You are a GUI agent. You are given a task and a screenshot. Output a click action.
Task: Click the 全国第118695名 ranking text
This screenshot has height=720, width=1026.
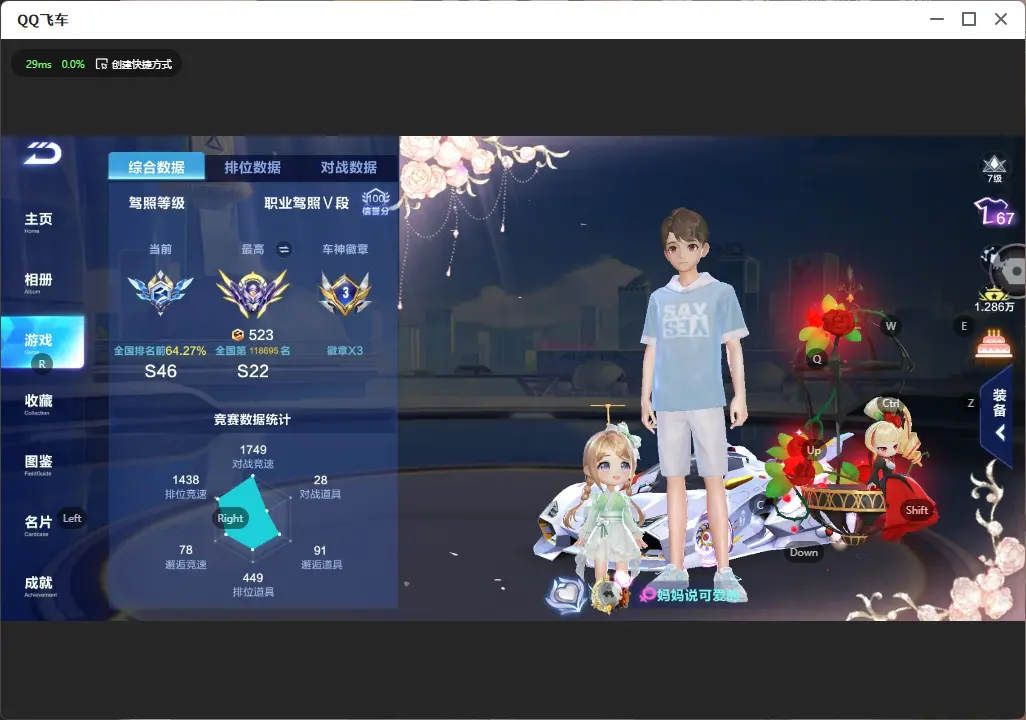253,351
